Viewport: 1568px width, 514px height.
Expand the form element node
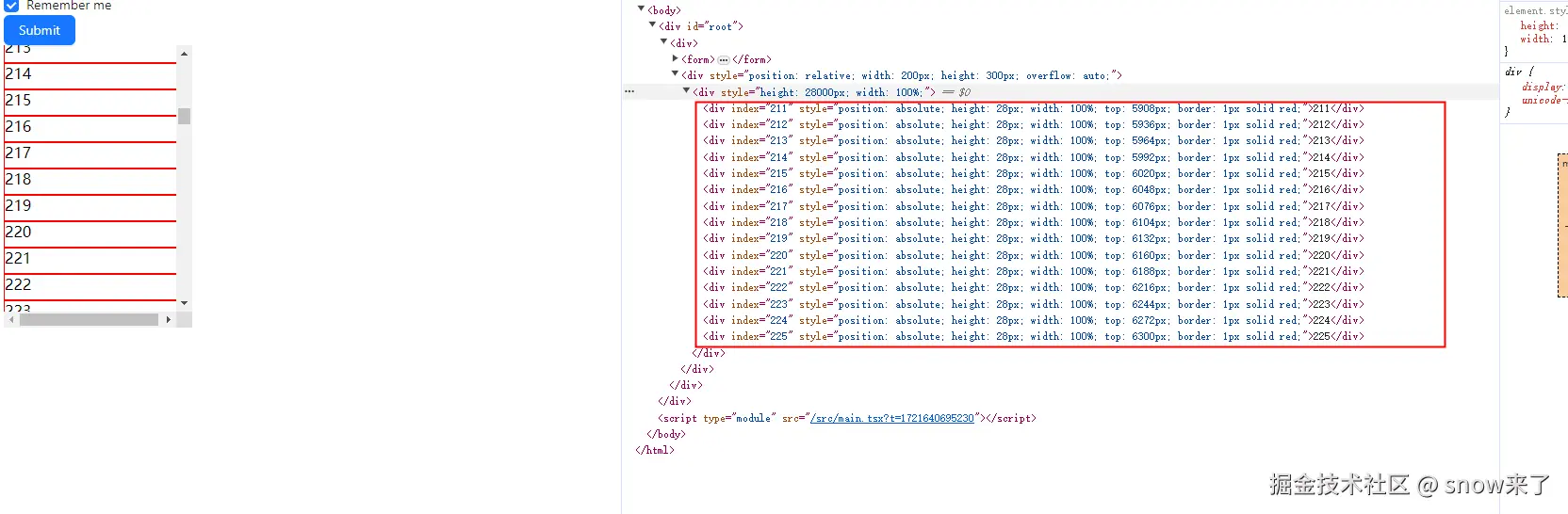pos(675,58)
